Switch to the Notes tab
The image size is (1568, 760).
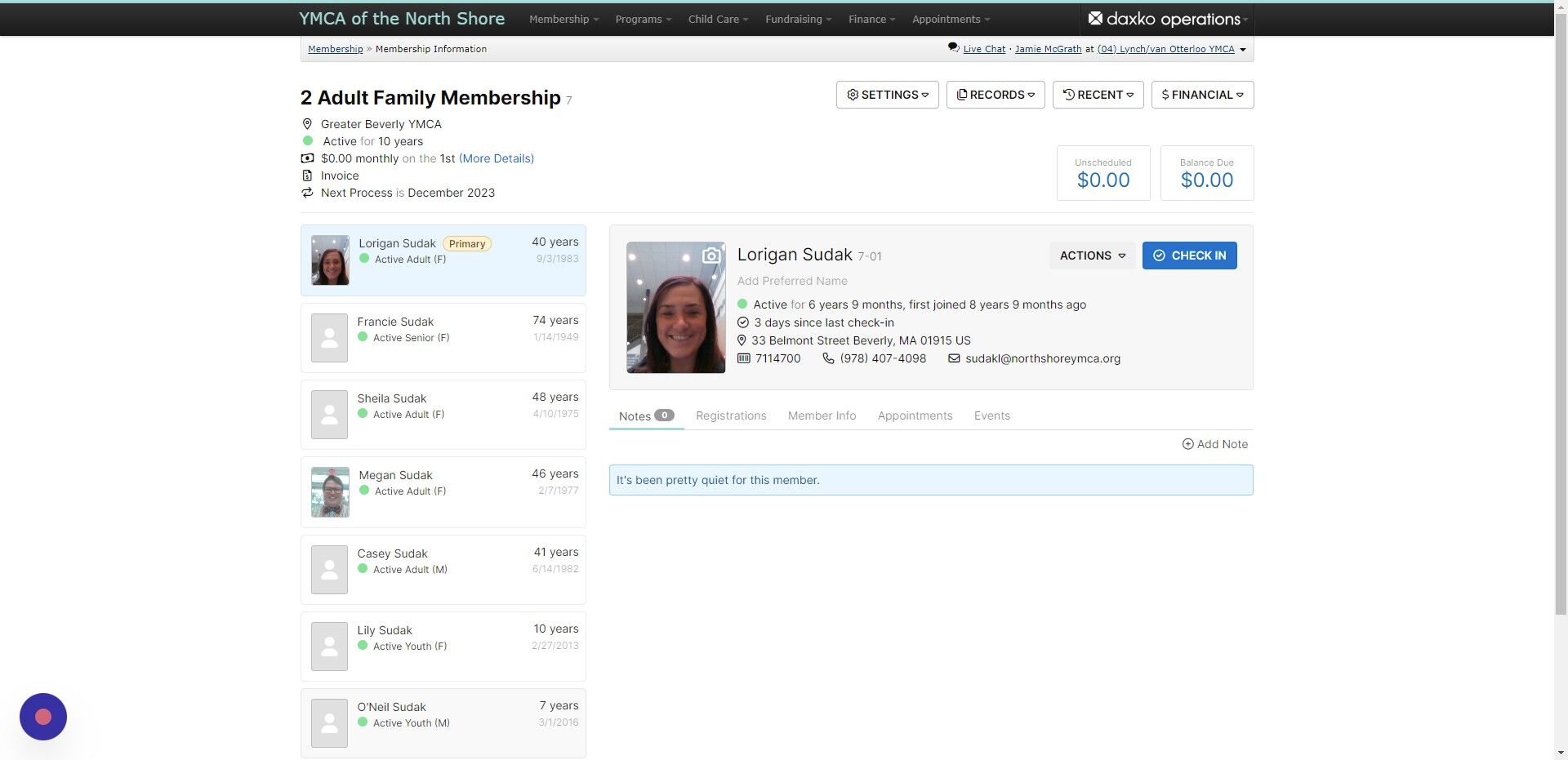tap(646, 416)
